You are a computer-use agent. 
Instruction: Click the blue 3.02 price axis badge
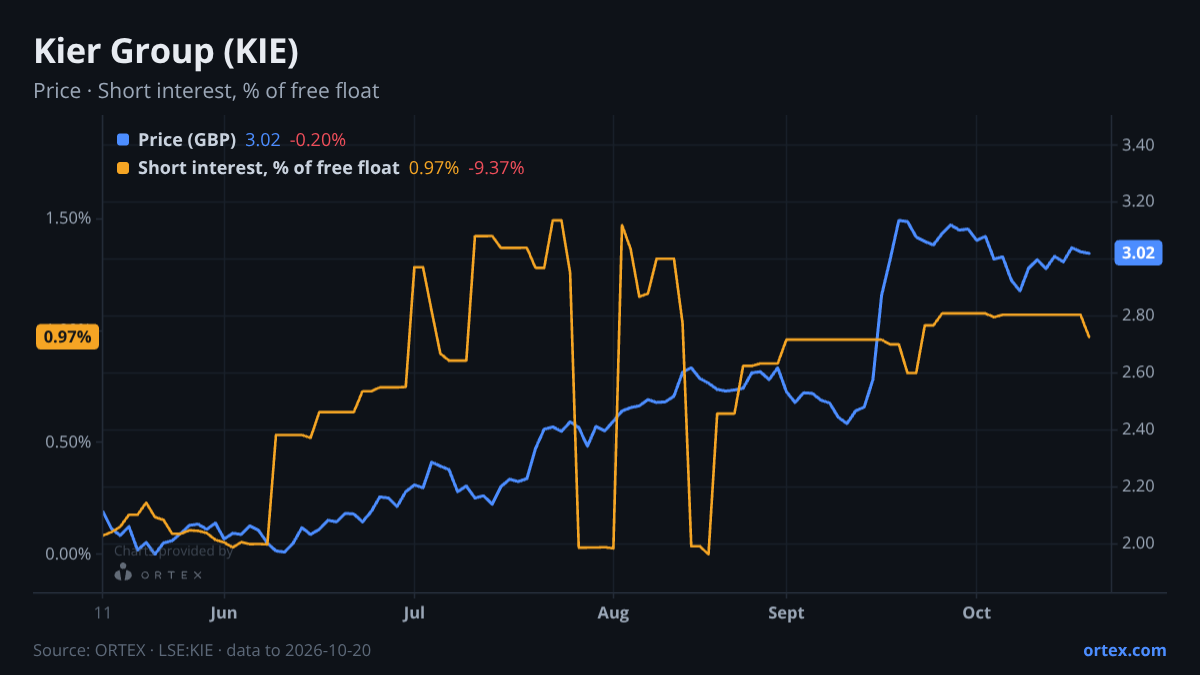click(x=1138, y=253)
